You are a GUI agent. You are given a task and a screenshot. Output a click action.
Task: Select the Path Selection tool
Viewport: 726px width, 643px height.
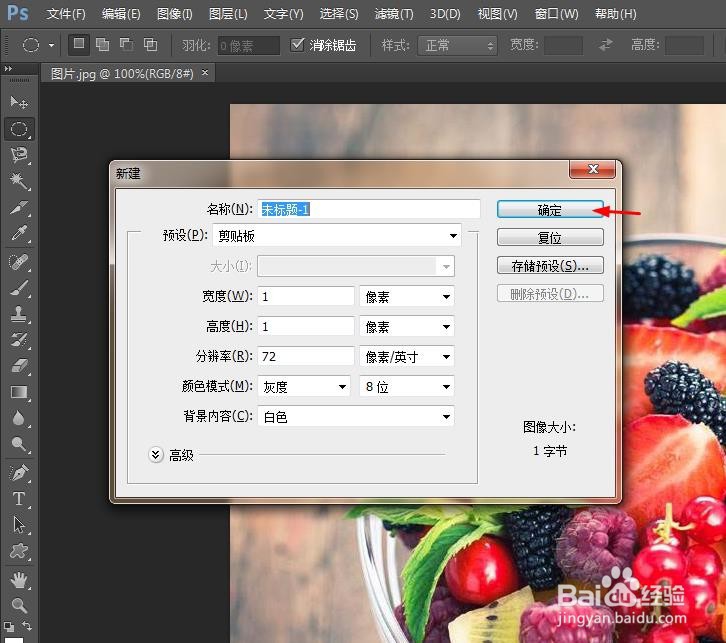click(x=19, y=525)
